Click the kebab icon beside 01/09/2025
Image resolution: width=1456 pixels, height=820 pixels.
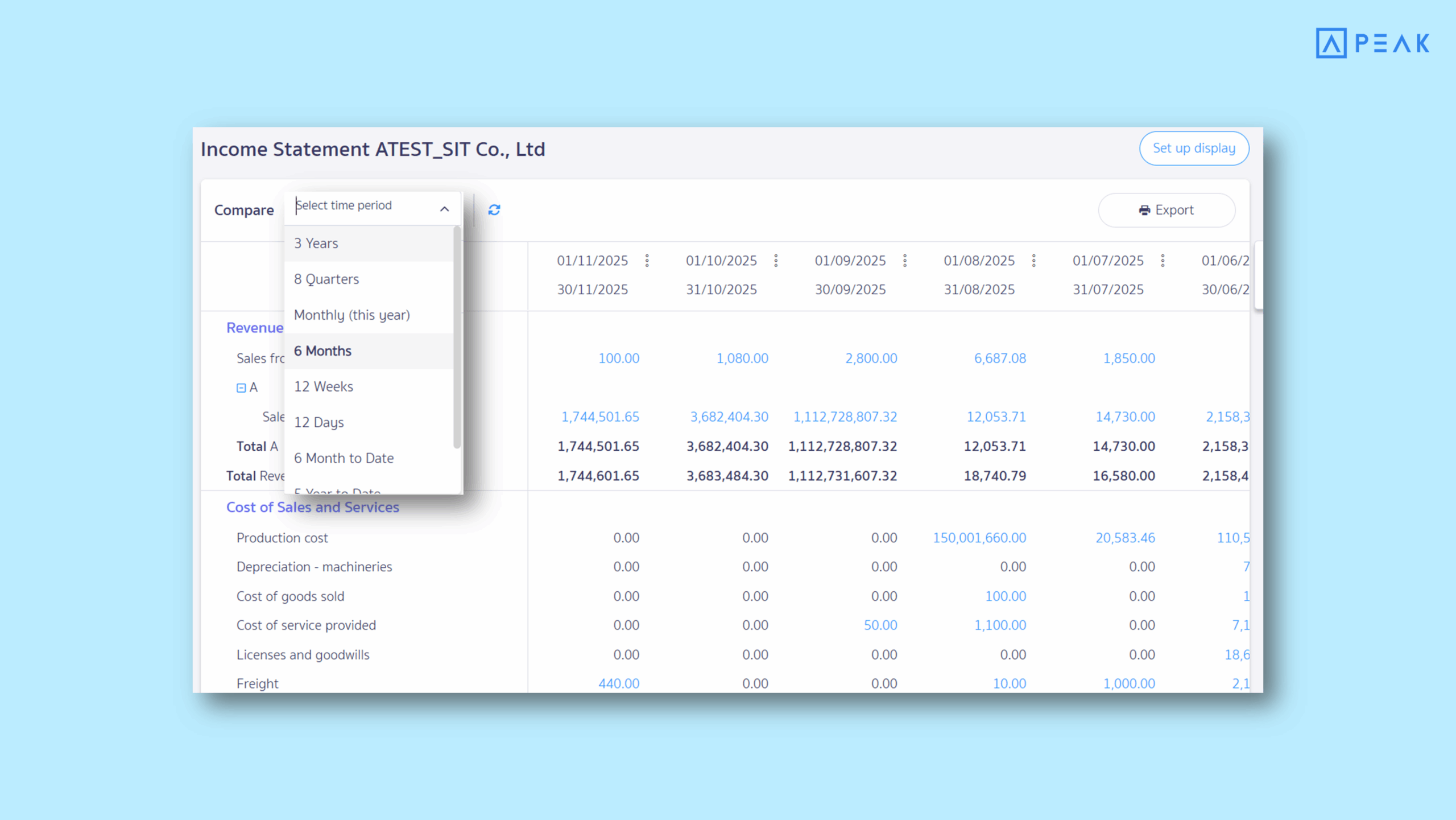pos(904,260)
